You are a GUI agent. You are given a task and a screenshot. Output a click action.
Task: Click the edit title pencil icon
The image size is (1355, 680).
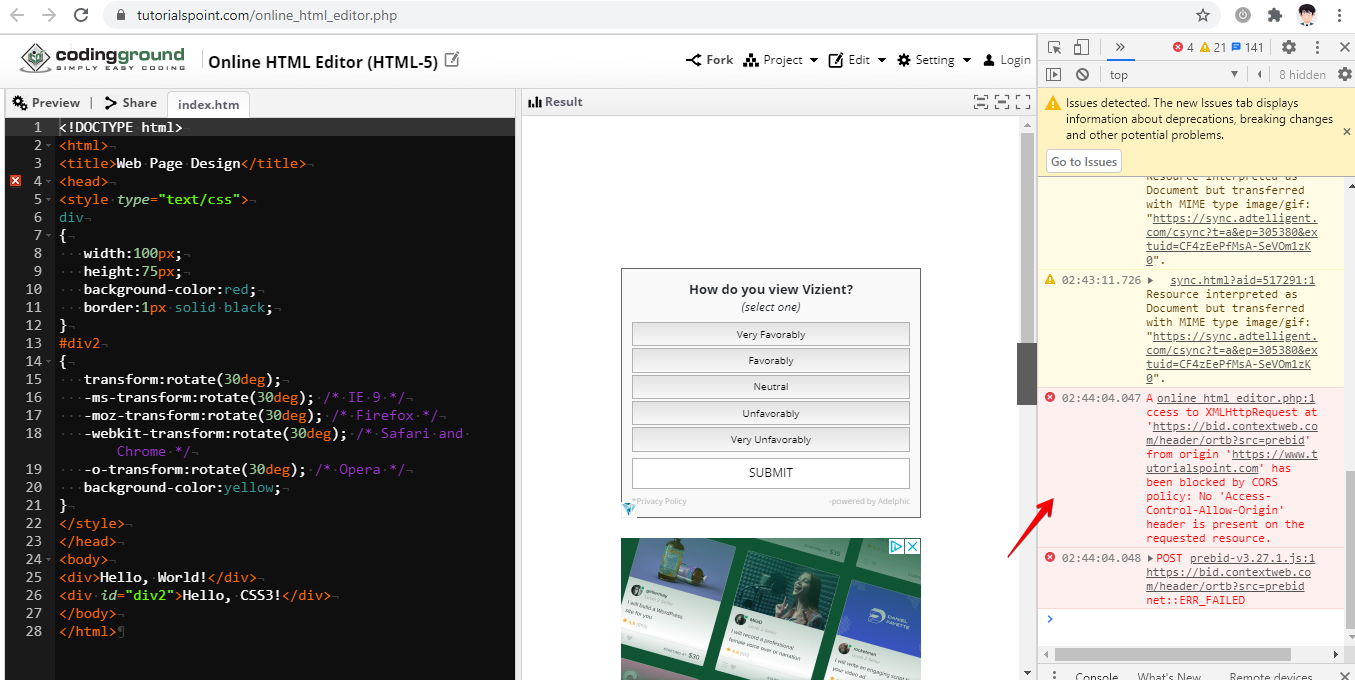[452, 60]
